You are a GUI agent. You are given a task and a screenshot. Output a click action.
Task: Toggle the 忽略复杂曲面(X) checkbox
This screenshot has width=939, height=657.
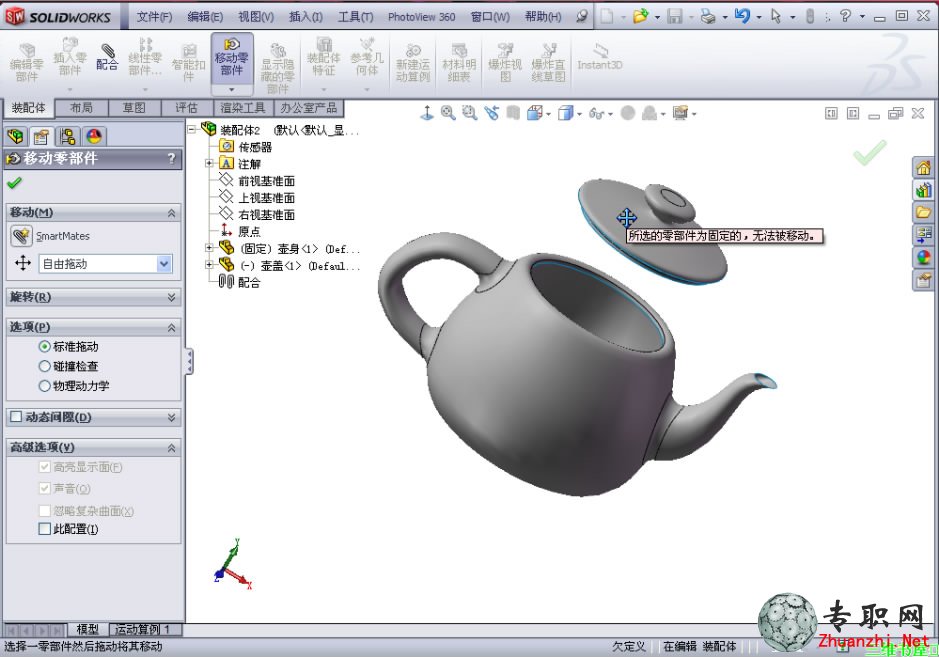point(44,511)
